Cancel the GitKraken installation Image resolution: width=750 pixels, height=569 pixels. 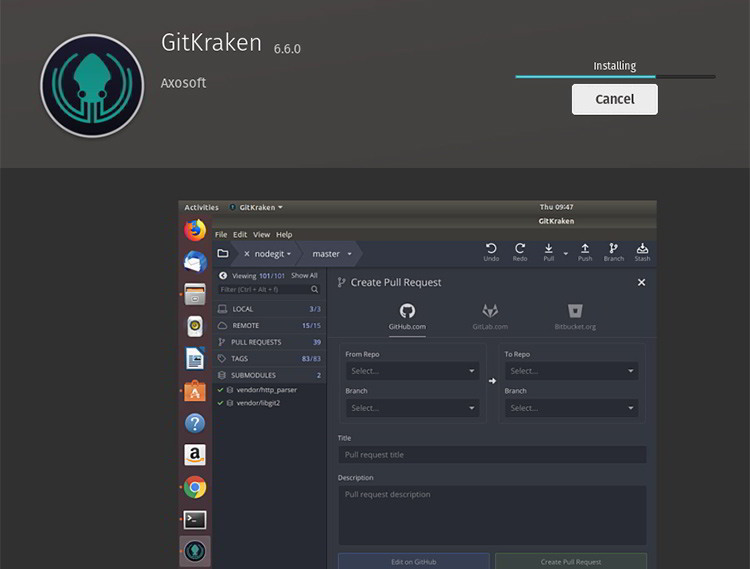(614, 99)
